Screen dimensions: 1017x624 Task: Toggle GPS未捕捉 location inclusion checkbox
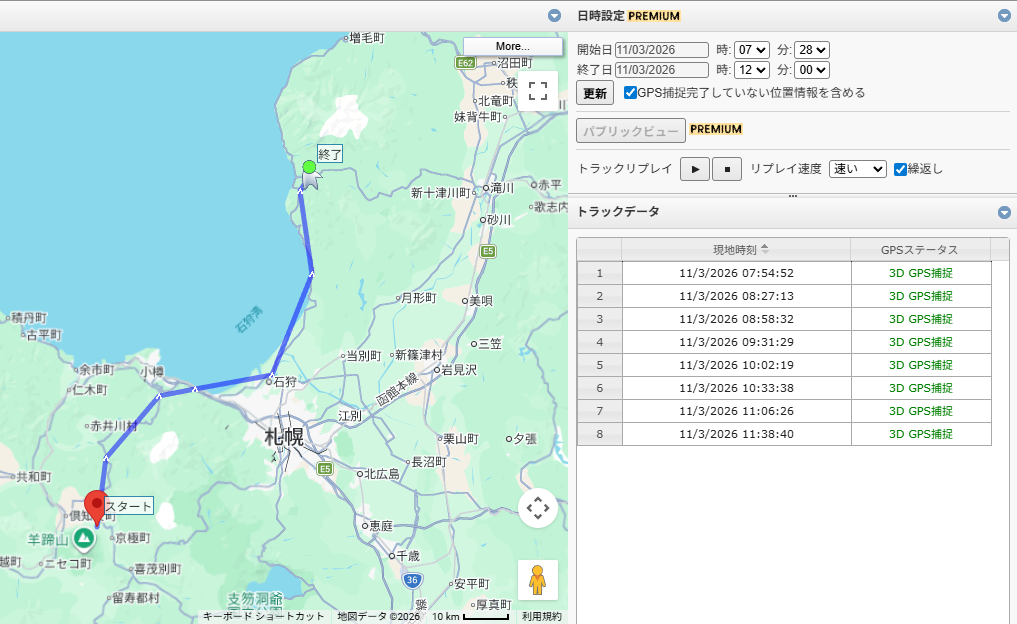click(630, 93)
